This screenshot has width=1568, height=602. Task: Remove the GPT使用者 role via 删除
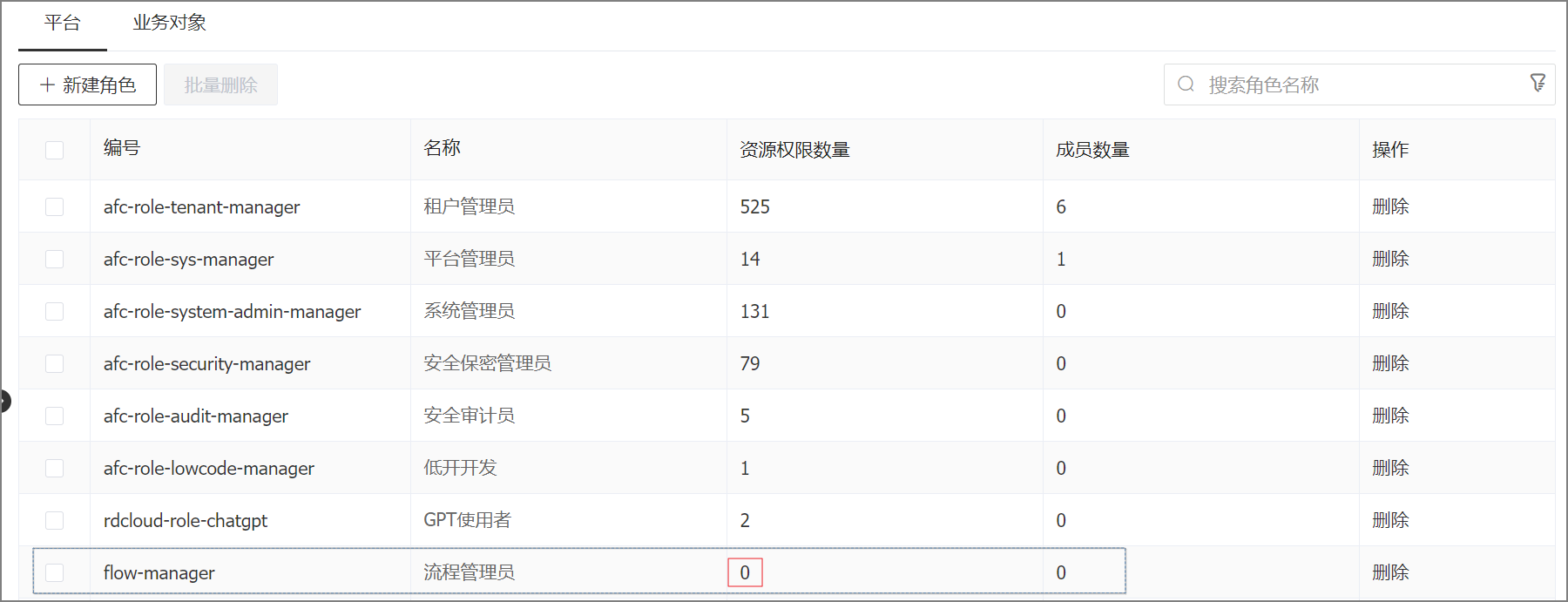click(x=1389, y=520)
